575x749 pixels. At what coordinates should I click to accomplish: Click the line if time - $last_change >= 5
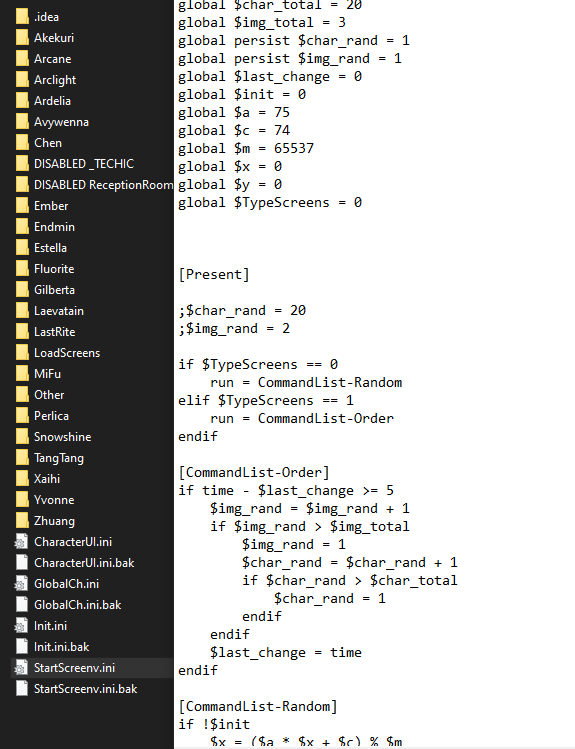[x=286, y=491]
